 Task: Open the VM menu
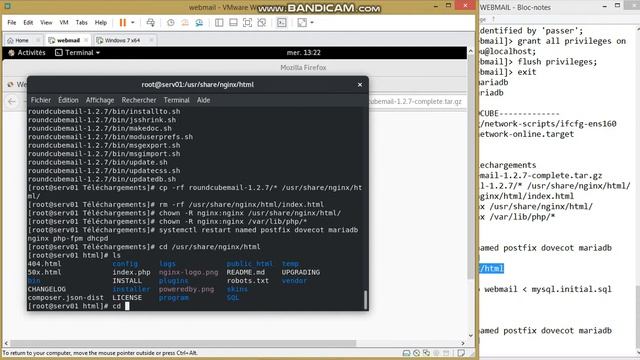64,22
